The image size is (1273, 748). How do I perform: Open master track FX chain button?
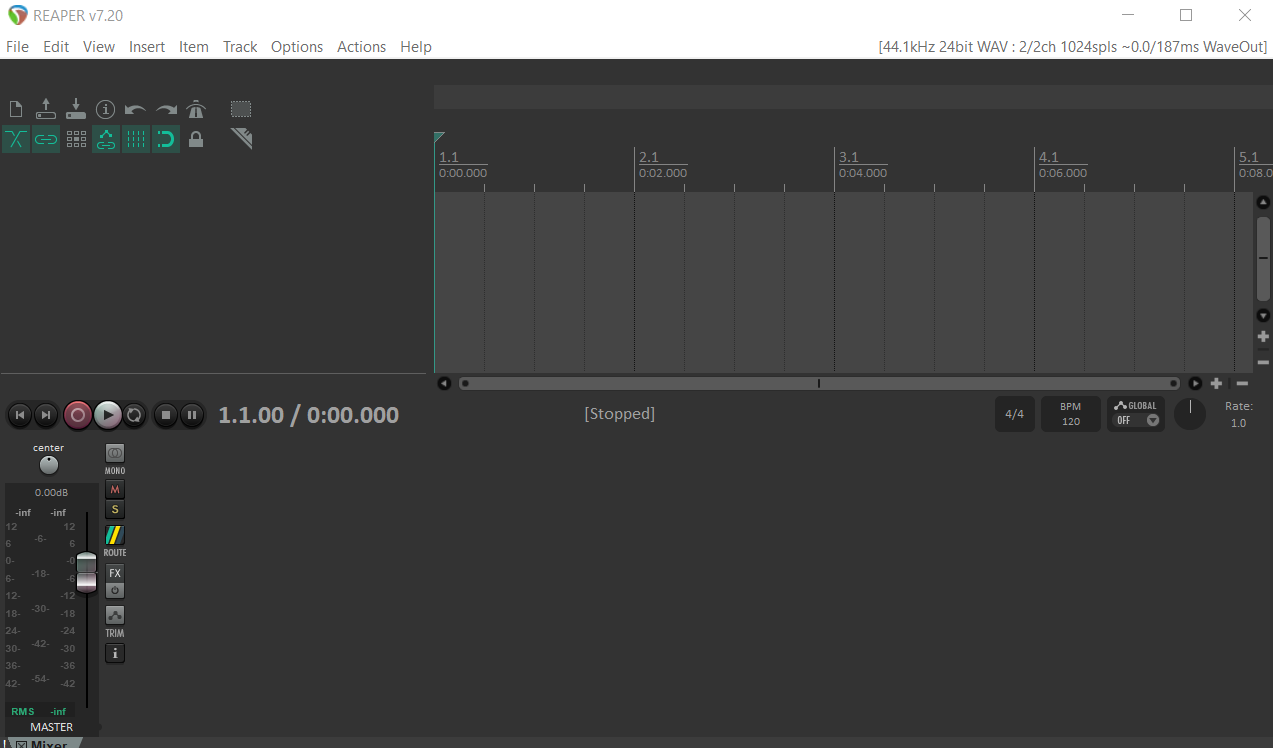pyautogui.click(x=115, y=573)
